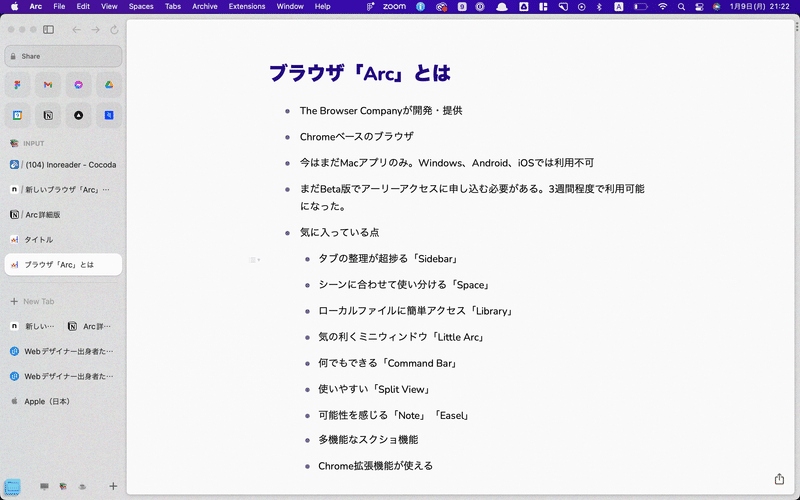Open the Notion favorite tile
Viewport: 800px width, 500px height.
(x=48, y=115)
